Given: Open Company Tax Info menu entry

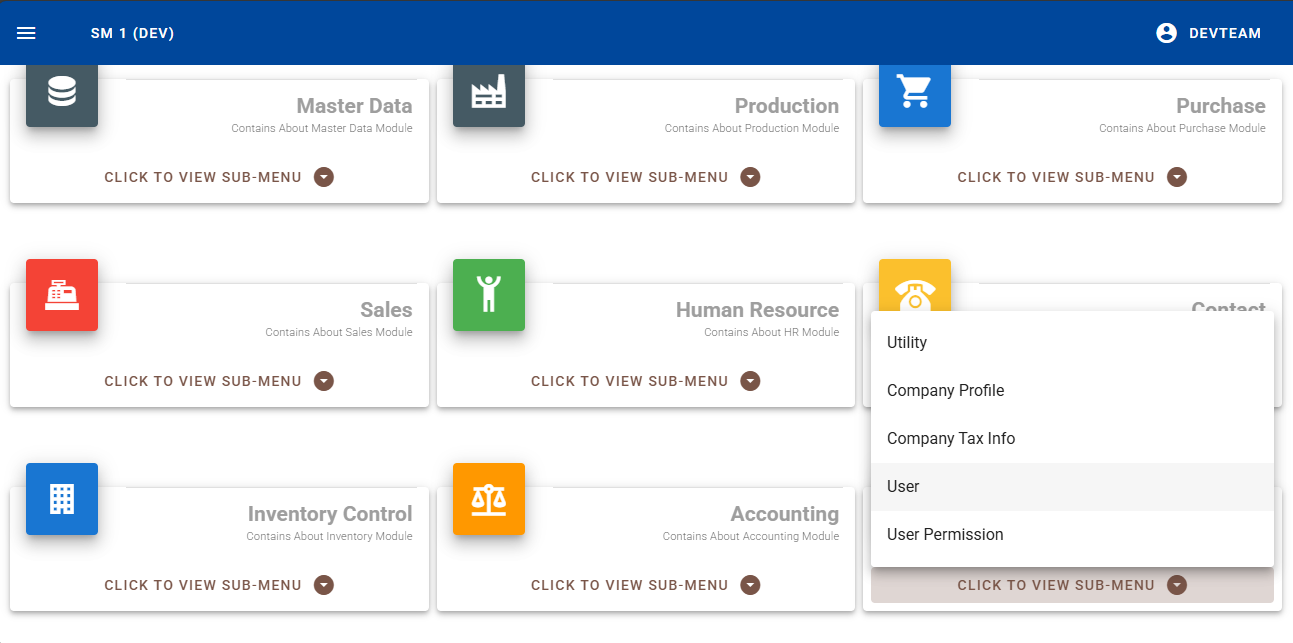Looking at the screenshot, I should tap(950, 439).
